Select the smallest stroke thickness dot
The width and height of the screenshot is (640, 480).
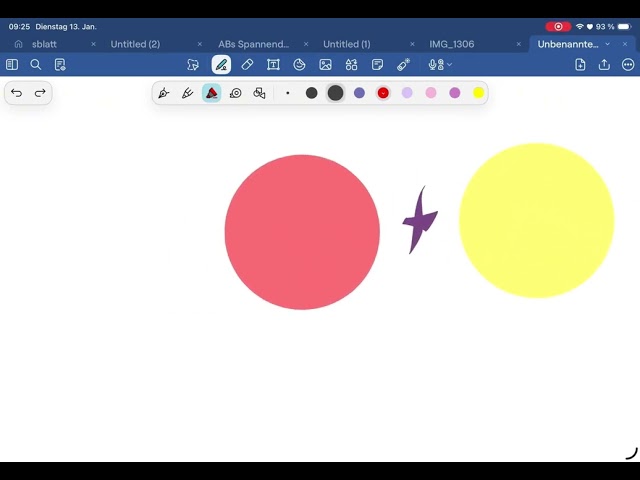point(288,93)
